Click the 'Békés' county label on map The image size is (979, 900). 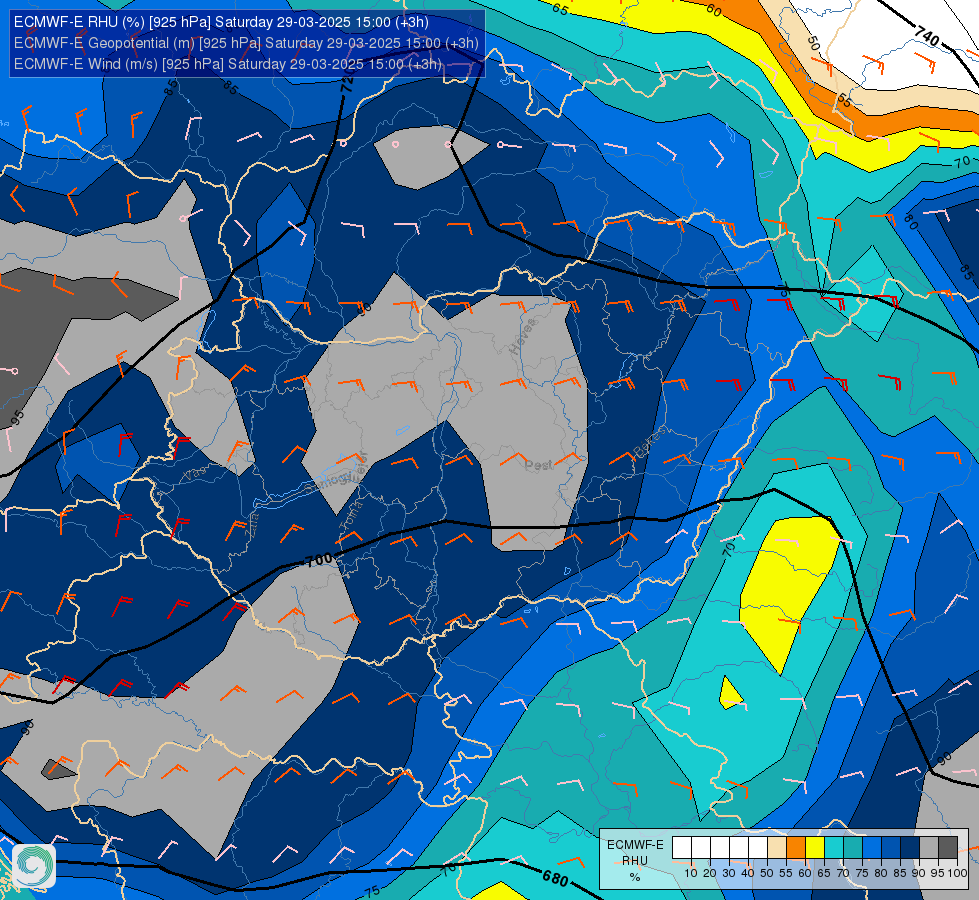[x=649, y=442]
